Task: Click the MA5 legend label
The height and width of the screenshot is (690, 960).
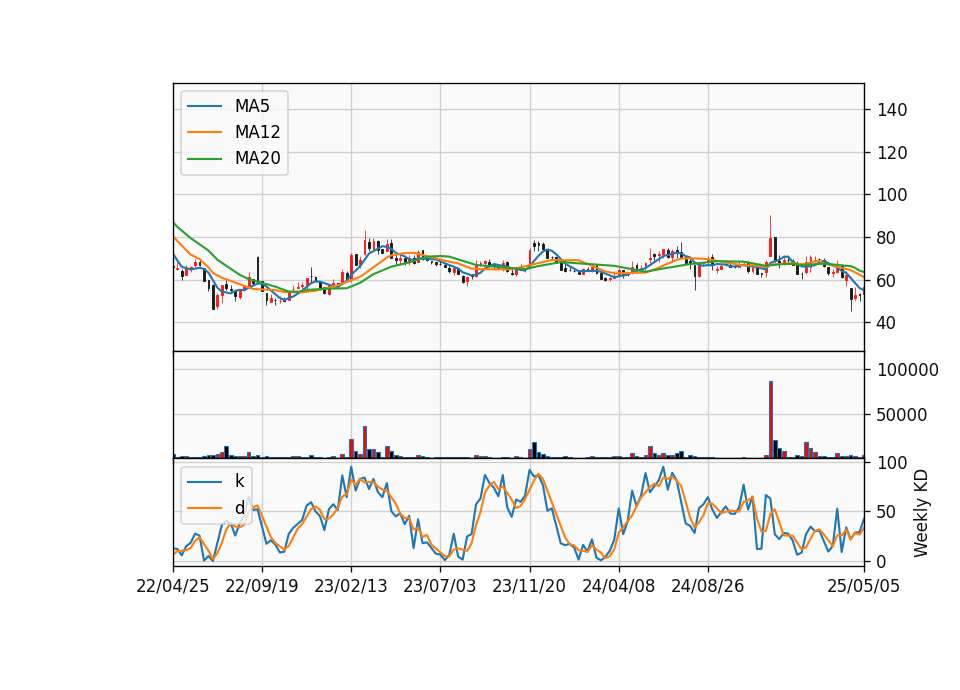Action: [x=252, y=106]
